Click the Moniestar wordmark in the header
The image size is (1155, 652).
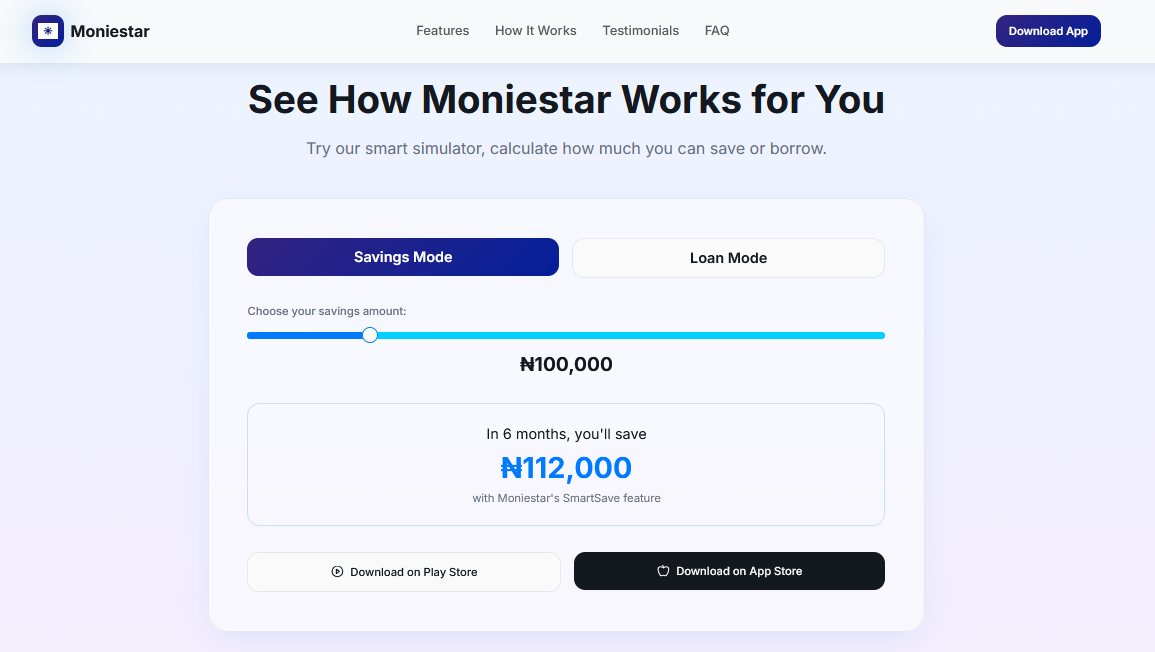[x=112, y=31]
